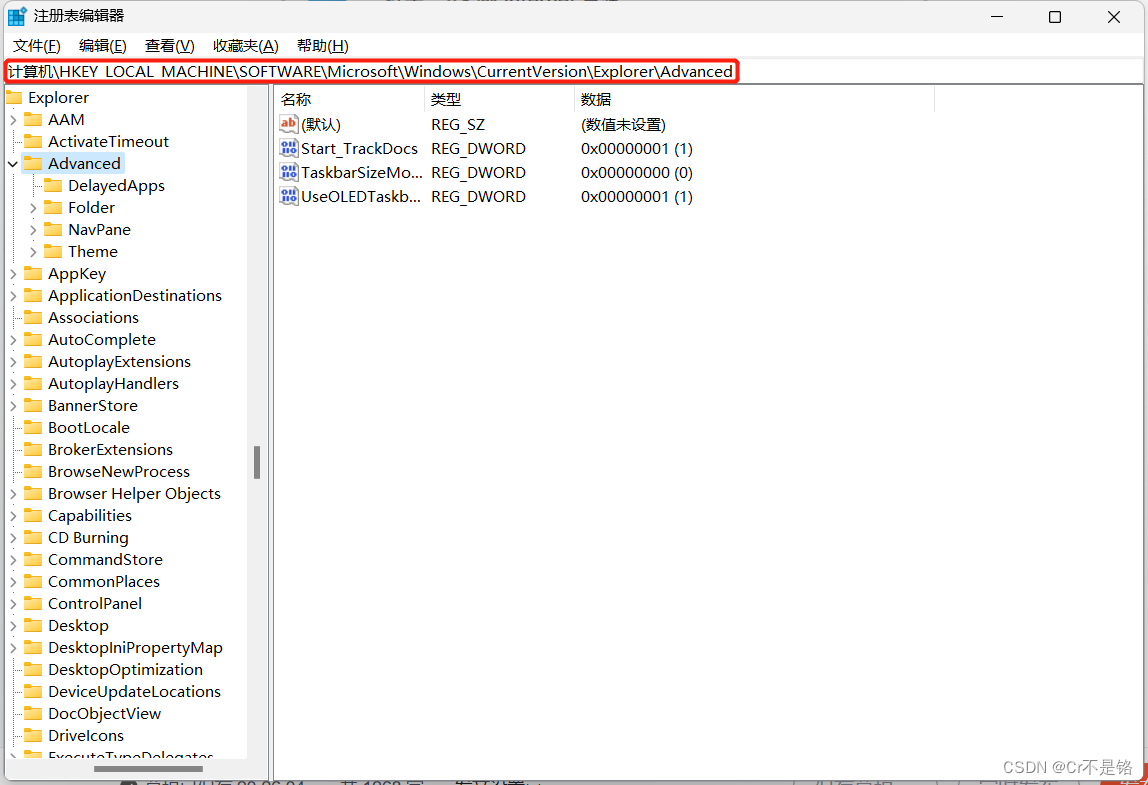Viewport: 1148px width, 785px height.
Task: Click the Explorer folder icon
Action: (x=14, y=97)
